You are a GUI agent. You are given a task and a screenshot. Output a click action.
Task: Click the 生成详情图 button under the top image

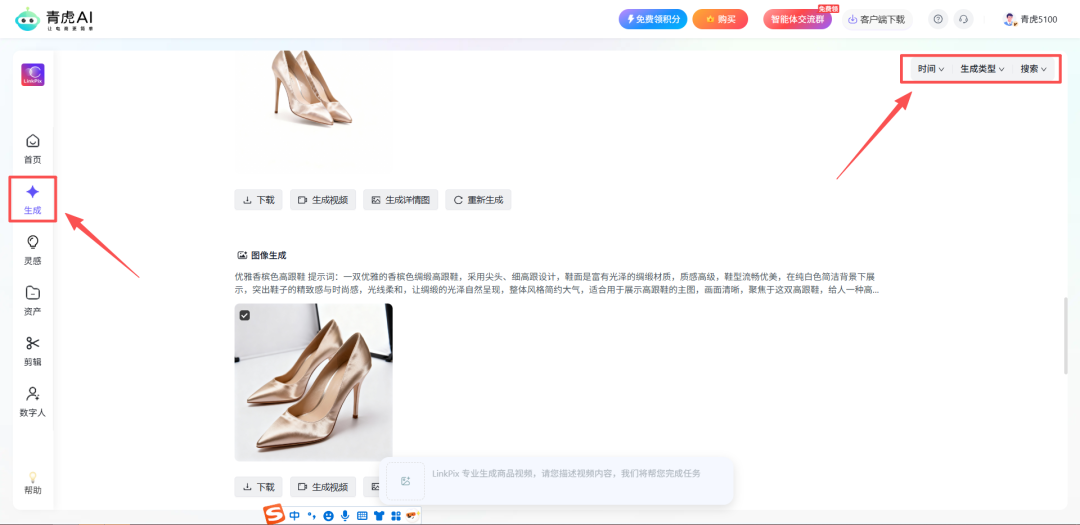pyautogui.click(x=400, y=200)
